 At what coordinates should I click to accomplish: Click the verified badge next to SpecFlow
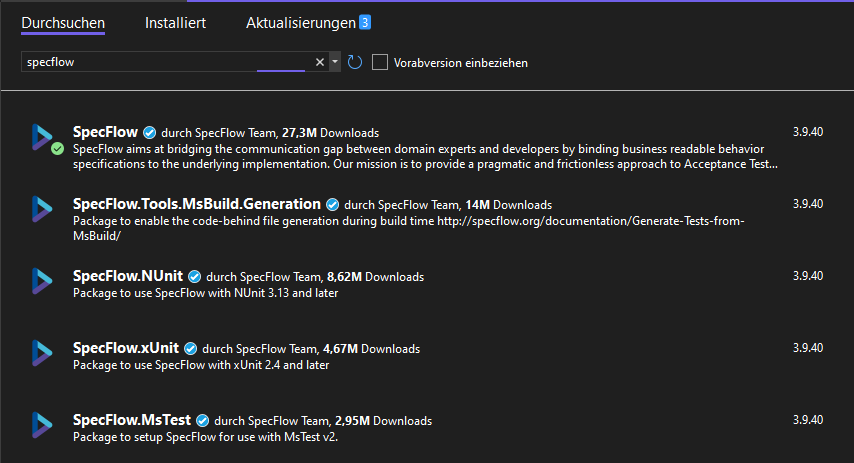click(x=149, y=133)
